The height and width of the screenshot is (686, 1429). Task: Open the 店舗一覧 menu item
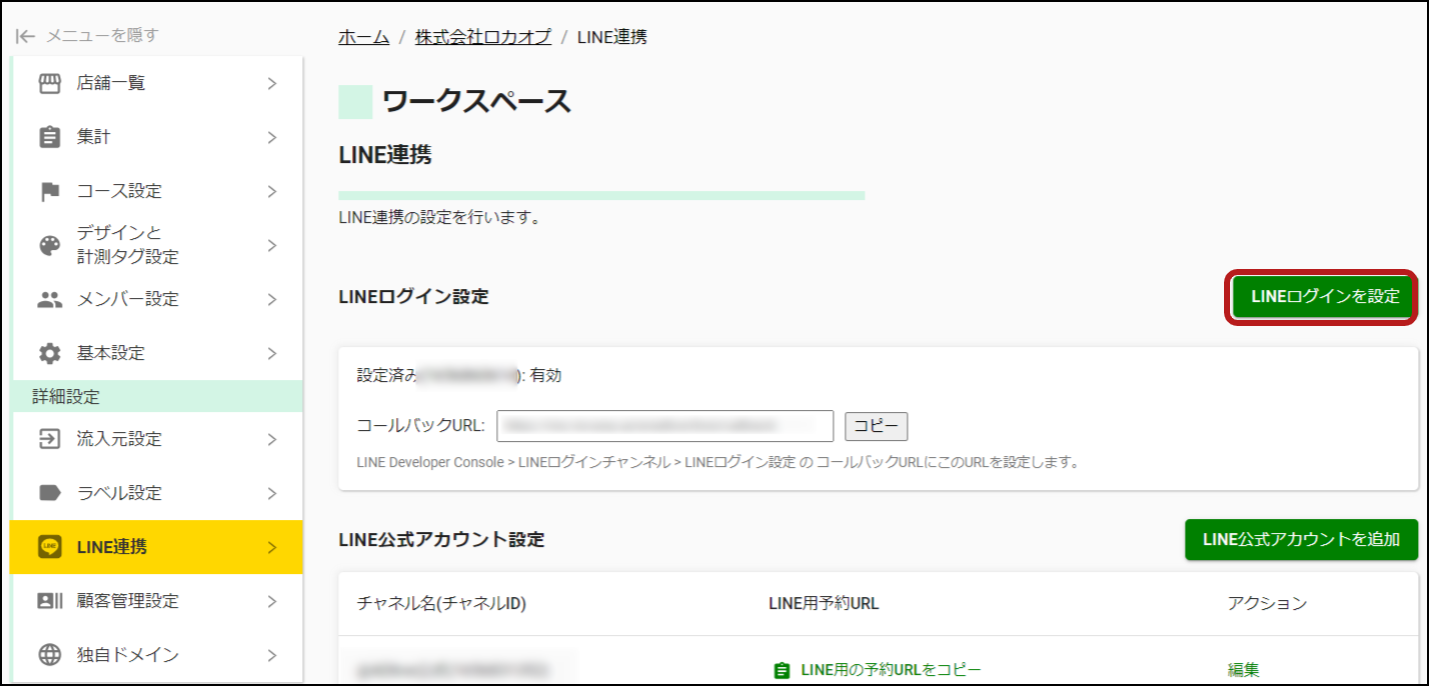(x=156, y=84)
